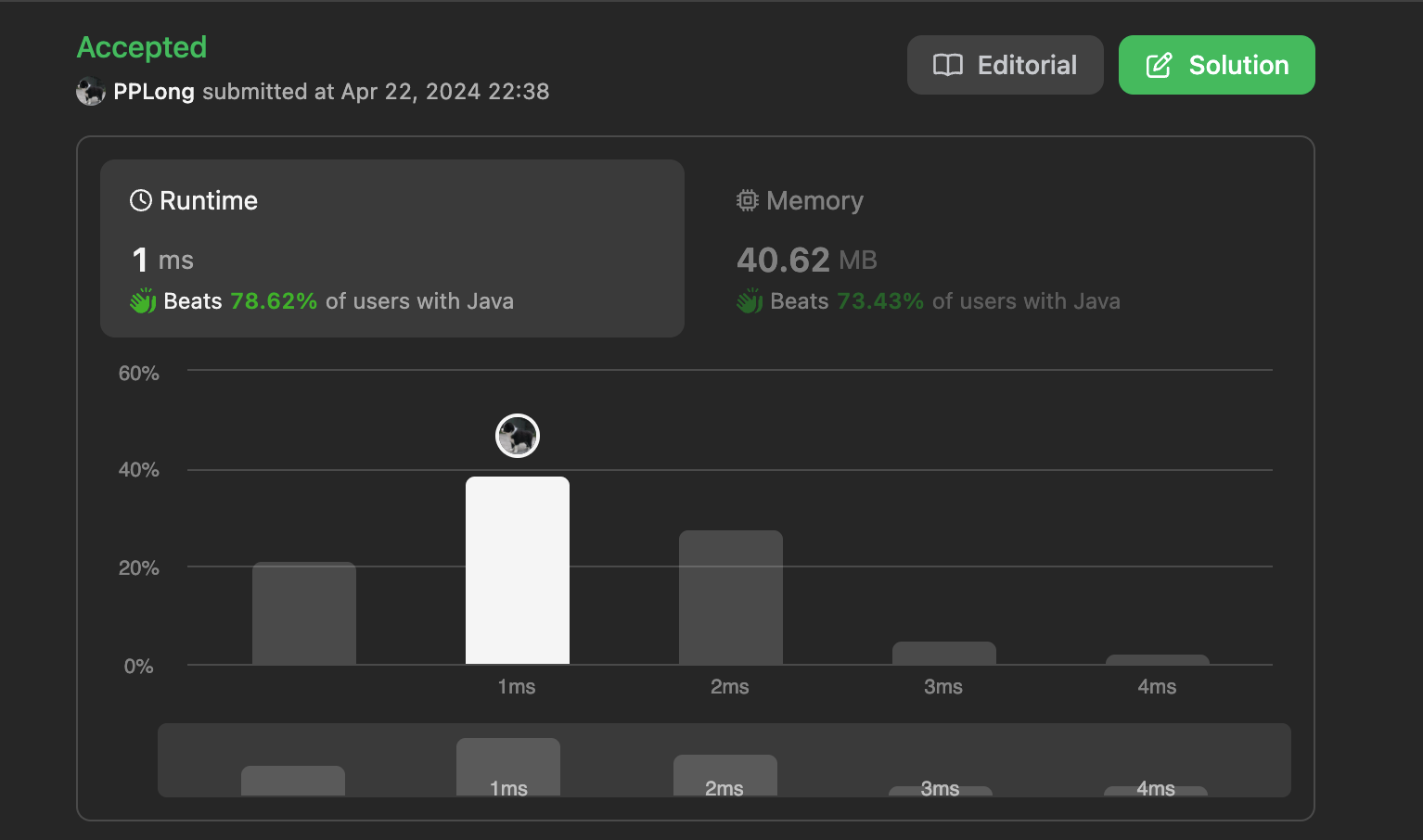Click the 4ms bar in the chart

[1158, 659]
